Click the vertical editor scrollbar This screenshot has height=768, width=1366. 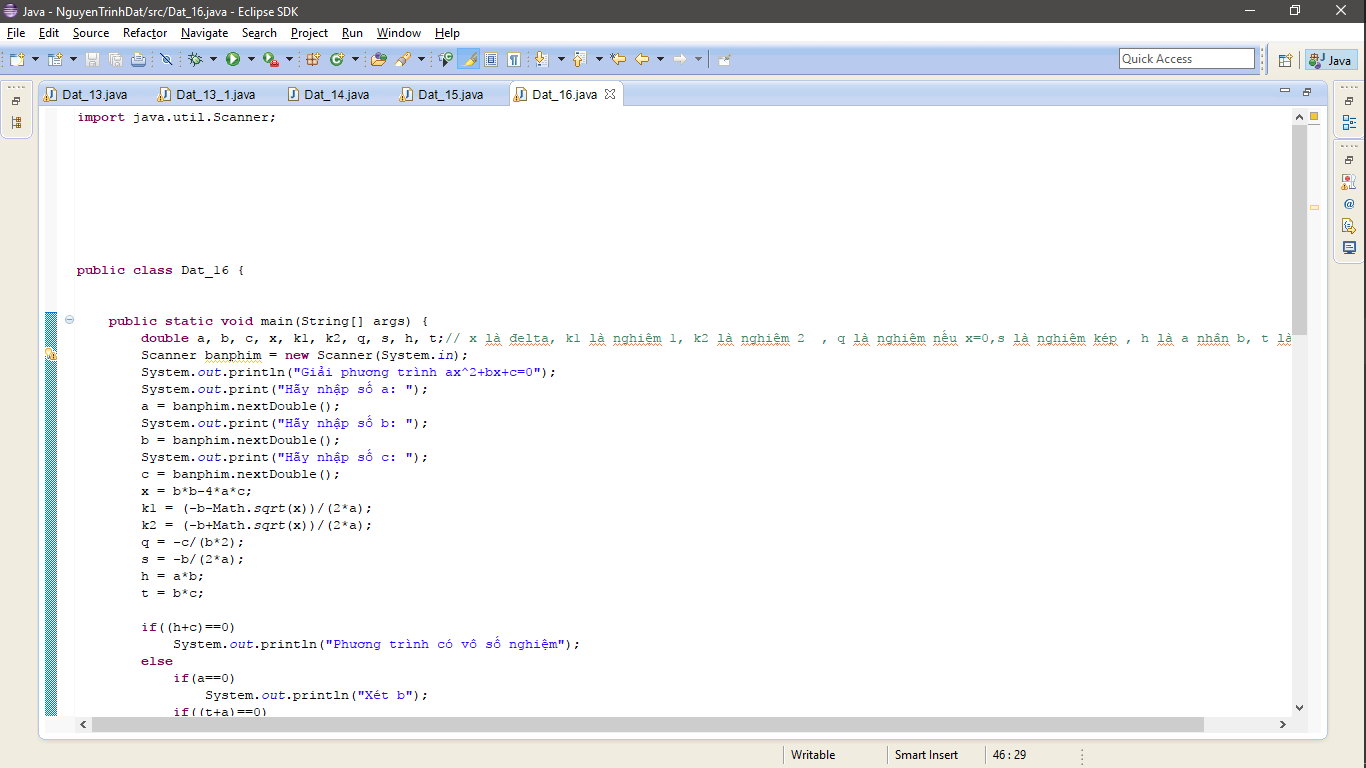click(1299, 230)
